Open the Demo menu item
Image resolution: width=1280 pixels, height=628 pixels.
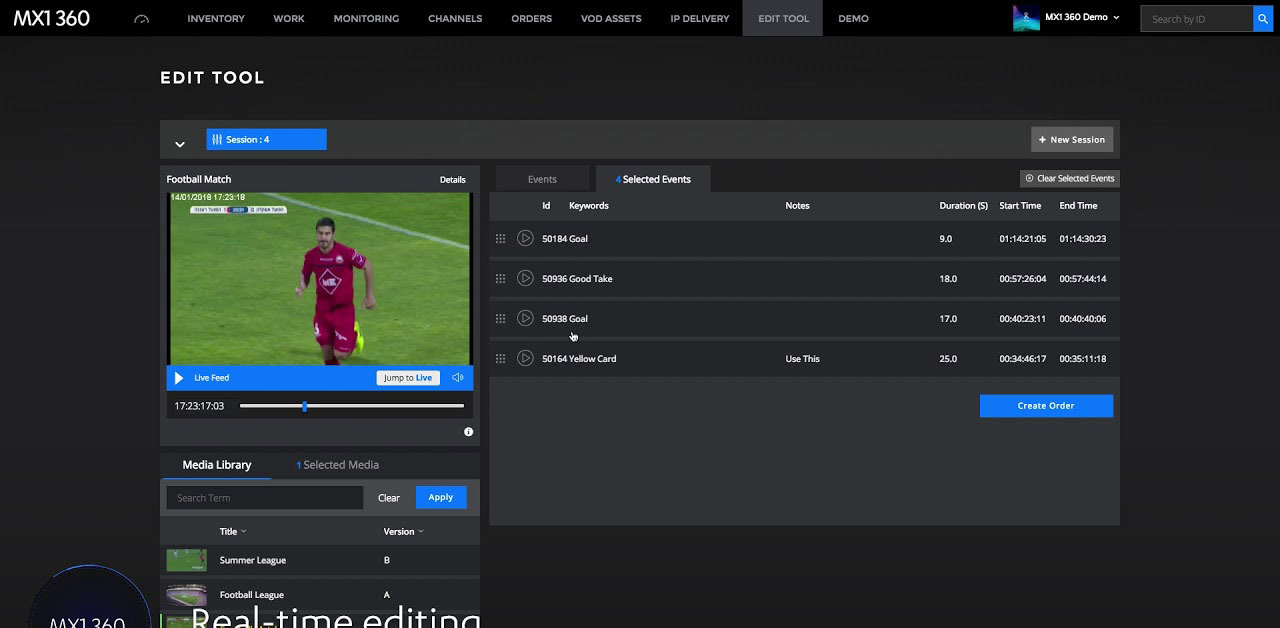853,18
